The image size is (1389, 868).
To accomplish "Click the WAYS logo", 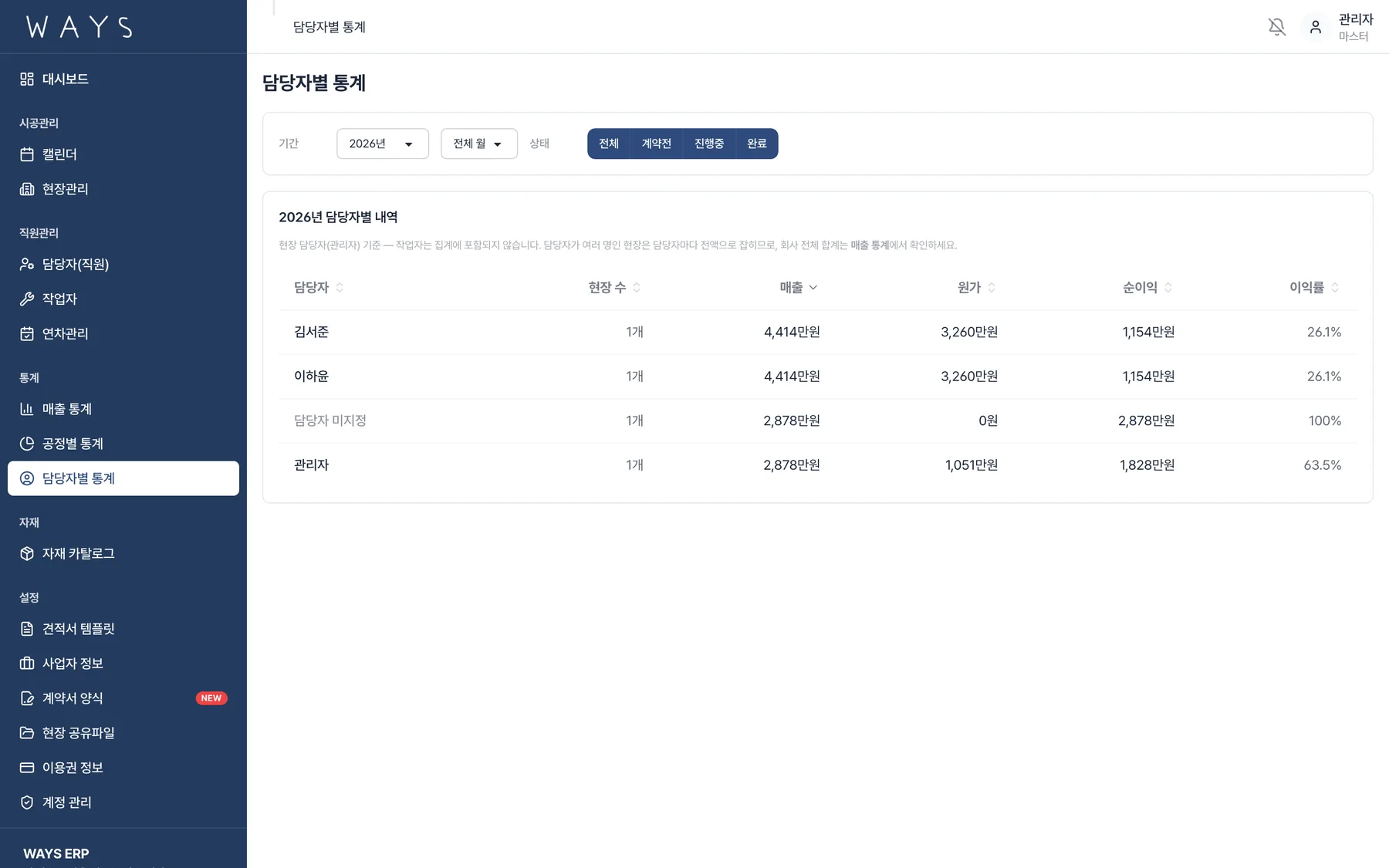I will point(79,27).
